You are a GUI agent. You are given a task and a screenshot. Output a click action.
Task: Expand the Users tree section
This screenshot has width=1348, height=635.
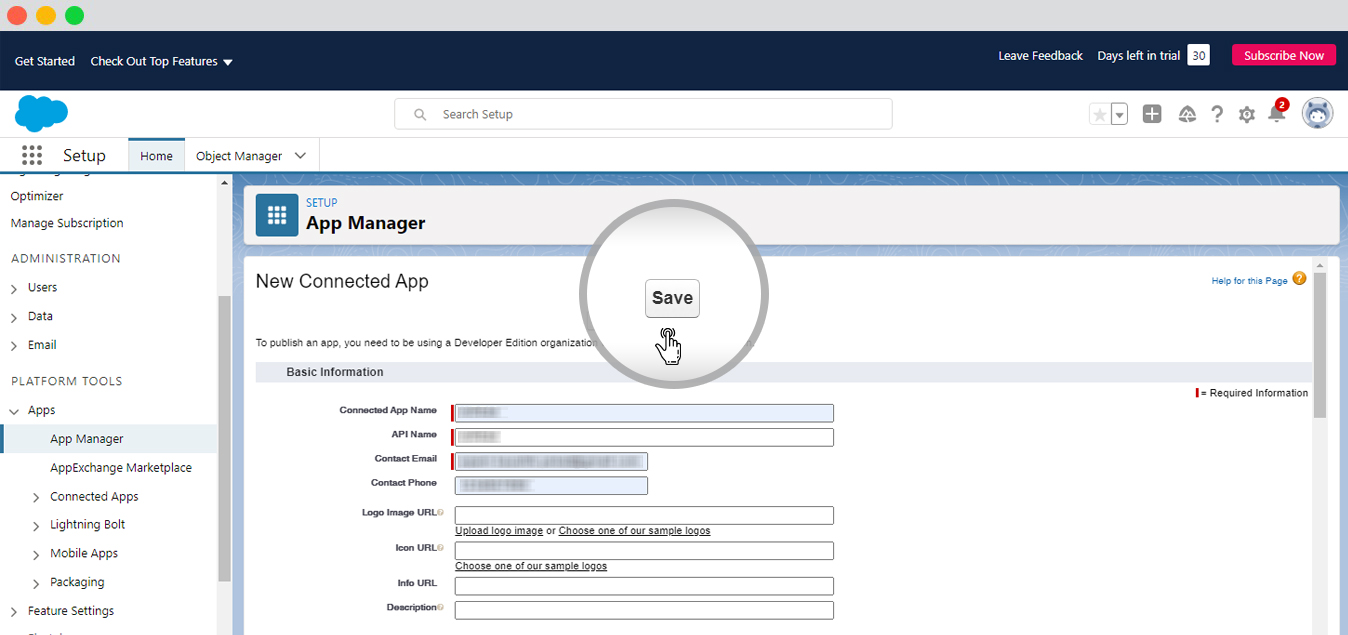14,288
